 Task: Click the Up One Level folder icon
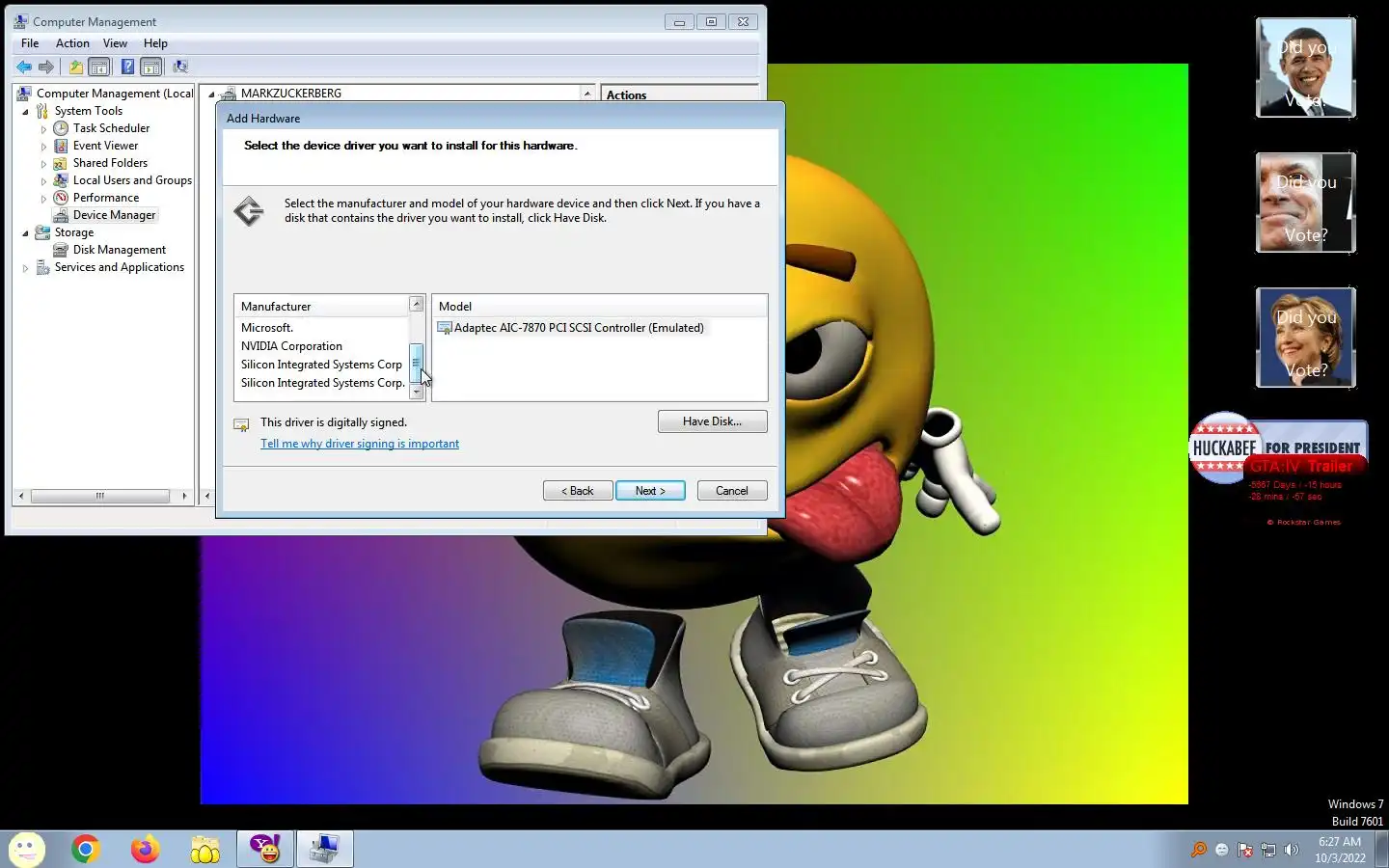[75, 67]
